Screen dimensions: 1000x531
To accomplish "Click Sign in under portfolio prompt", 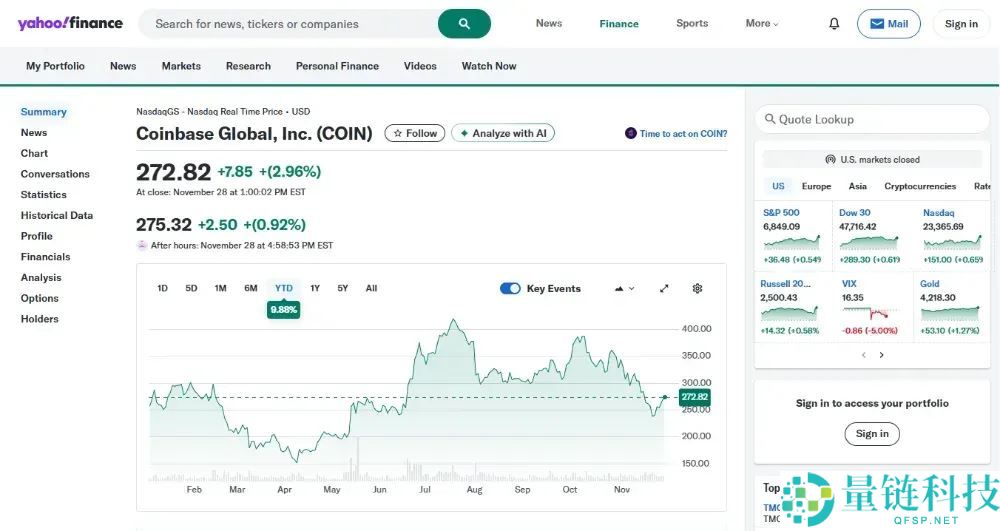I will 872,433.
